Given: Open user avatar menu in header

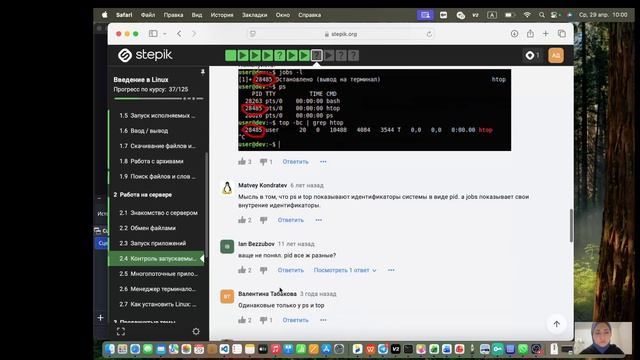Looking at the screenshot, I should pos(556,56).
